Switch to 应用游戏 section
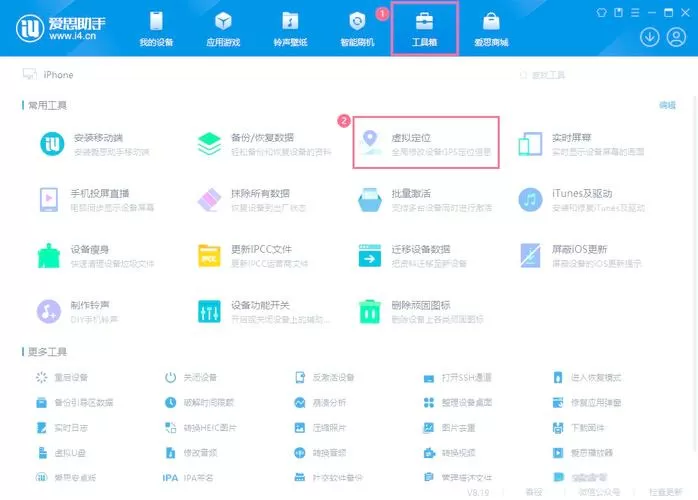This screenshot has height=500, width=698. pyautogui.click(x=223, y=29)
